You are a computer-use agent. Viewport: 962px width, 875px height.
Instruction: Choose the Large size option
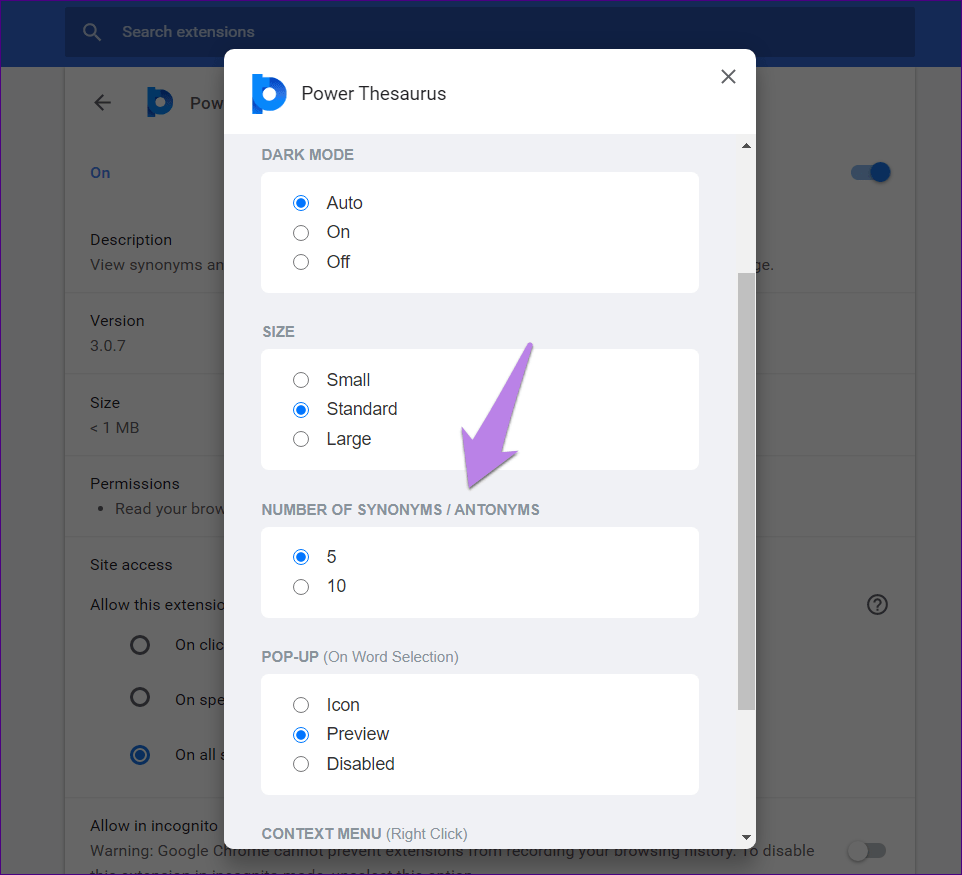[x=301, y=439]
